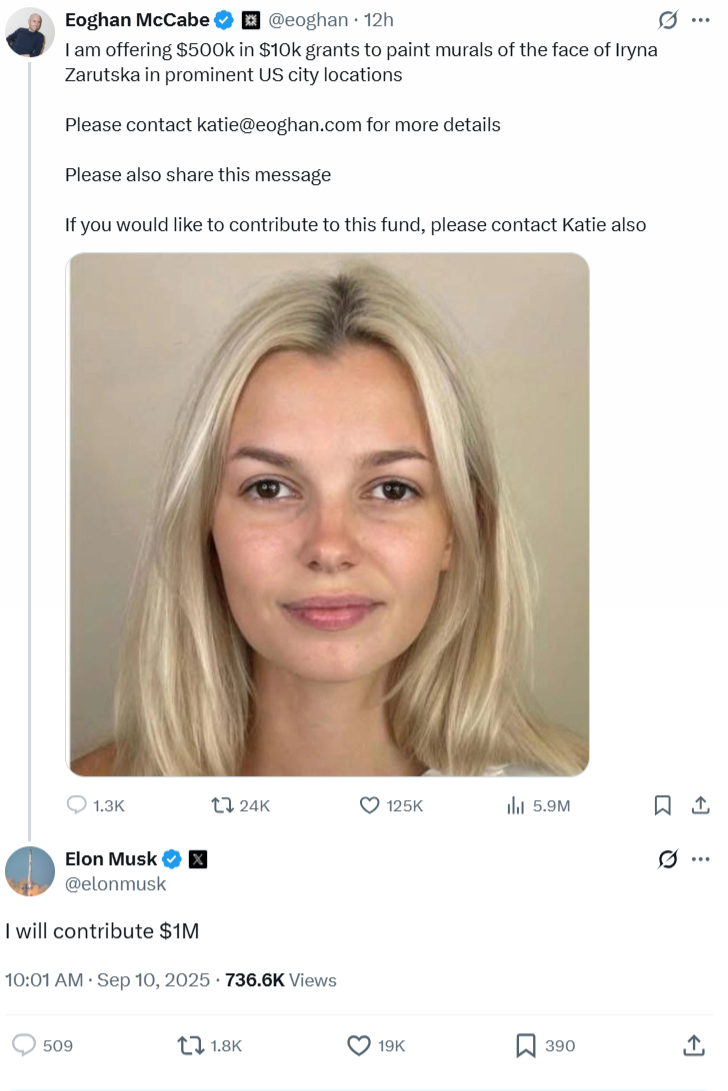Click the @elonmusk handle link
728x1091 pixels.
coord(116,884)
